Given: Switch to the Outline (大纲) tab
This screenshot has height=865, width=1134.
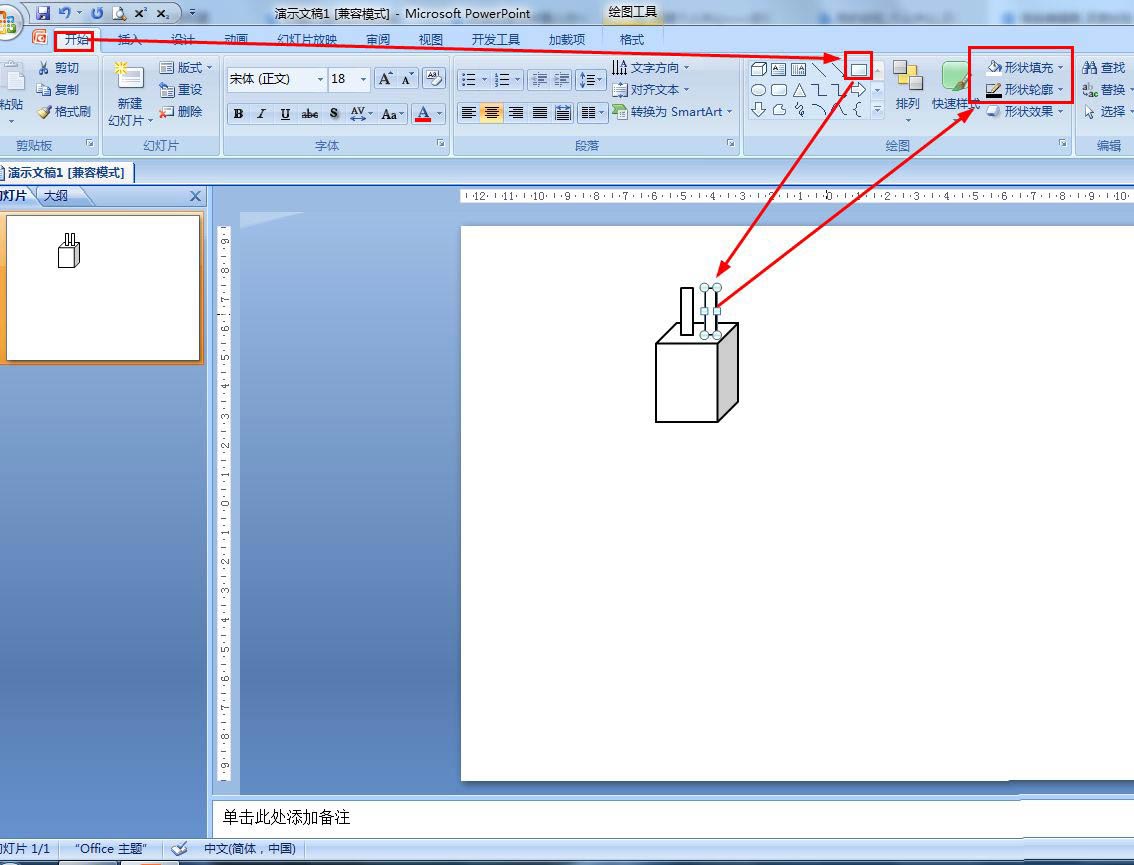Looking at the screenshot, I should 56,195.
